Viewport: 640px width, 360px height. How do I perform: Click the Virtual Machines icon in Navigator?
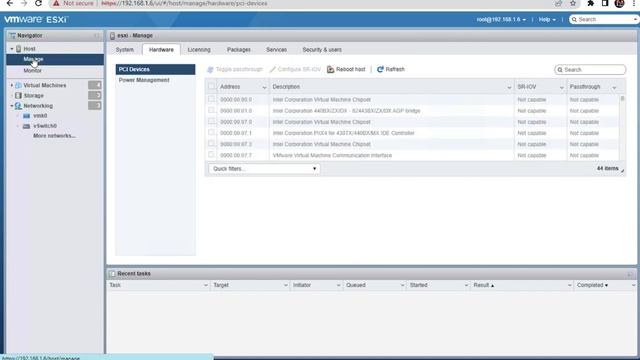coord(18,85)
